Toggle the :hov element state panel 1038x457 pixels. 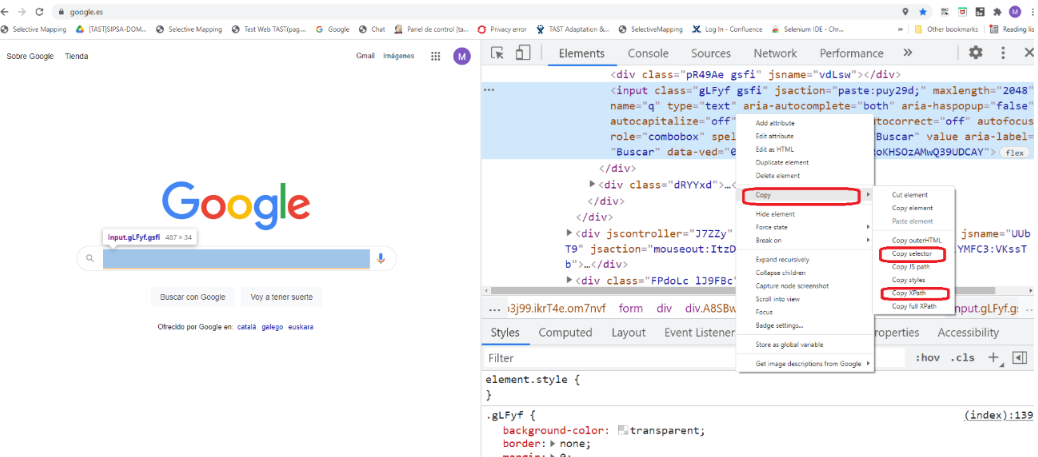pyautogui.click(x=928, y=357)
